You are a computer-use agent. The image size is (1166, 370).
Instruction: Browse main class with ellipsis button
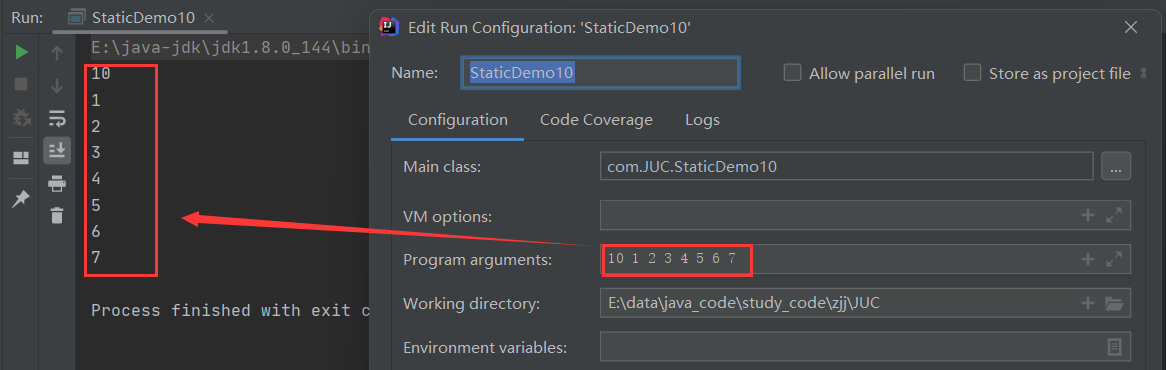coord(1115,166)
